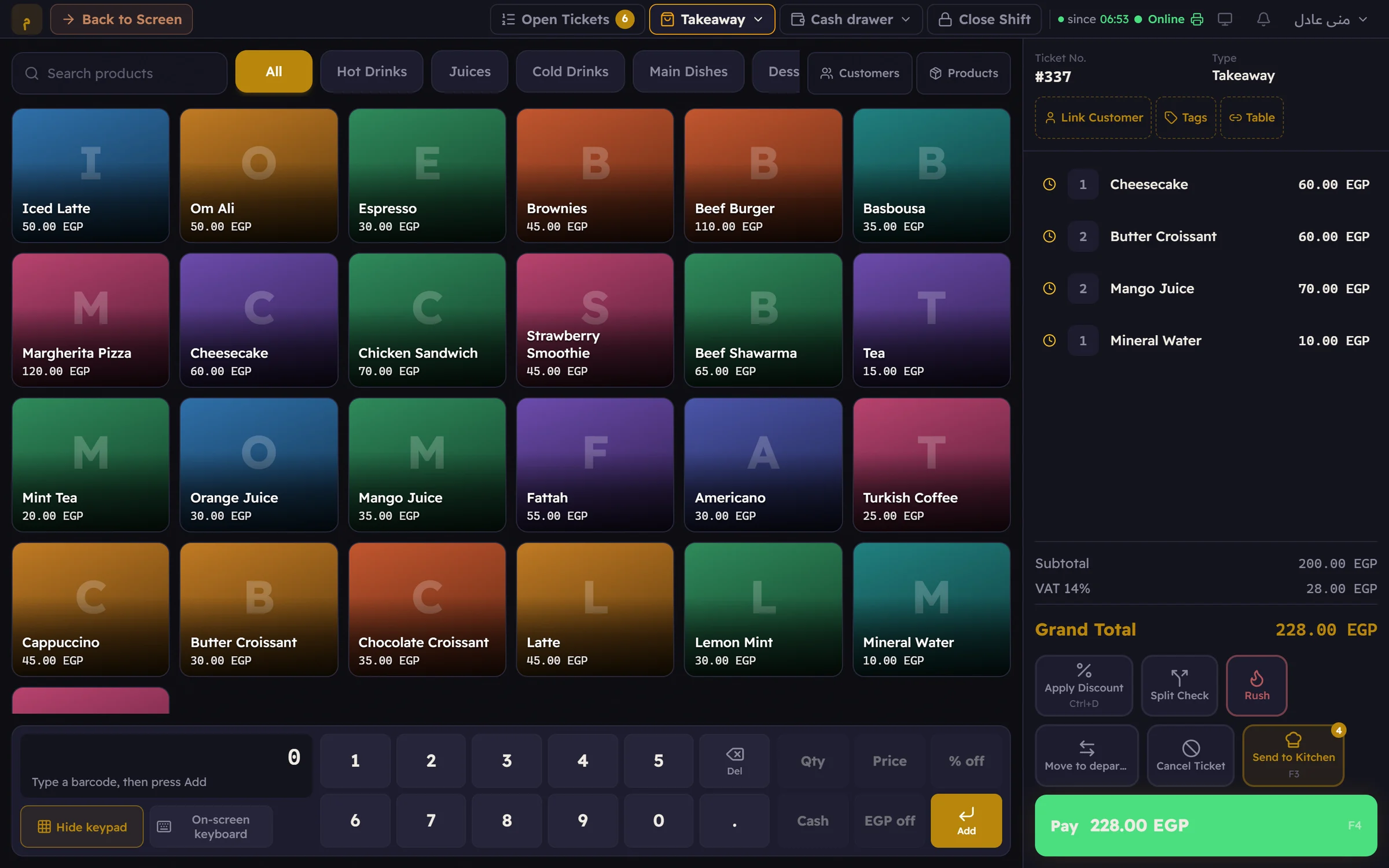Hide the keypad
1389x868 pixels.
(82, 826)
